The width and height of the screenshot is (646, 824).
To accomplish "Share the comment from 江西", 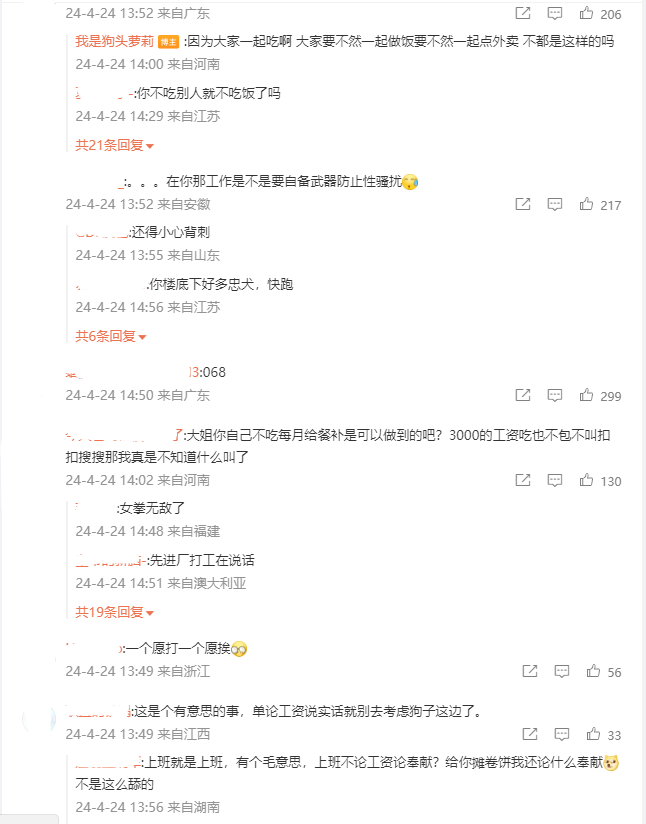I will point(530,734).
